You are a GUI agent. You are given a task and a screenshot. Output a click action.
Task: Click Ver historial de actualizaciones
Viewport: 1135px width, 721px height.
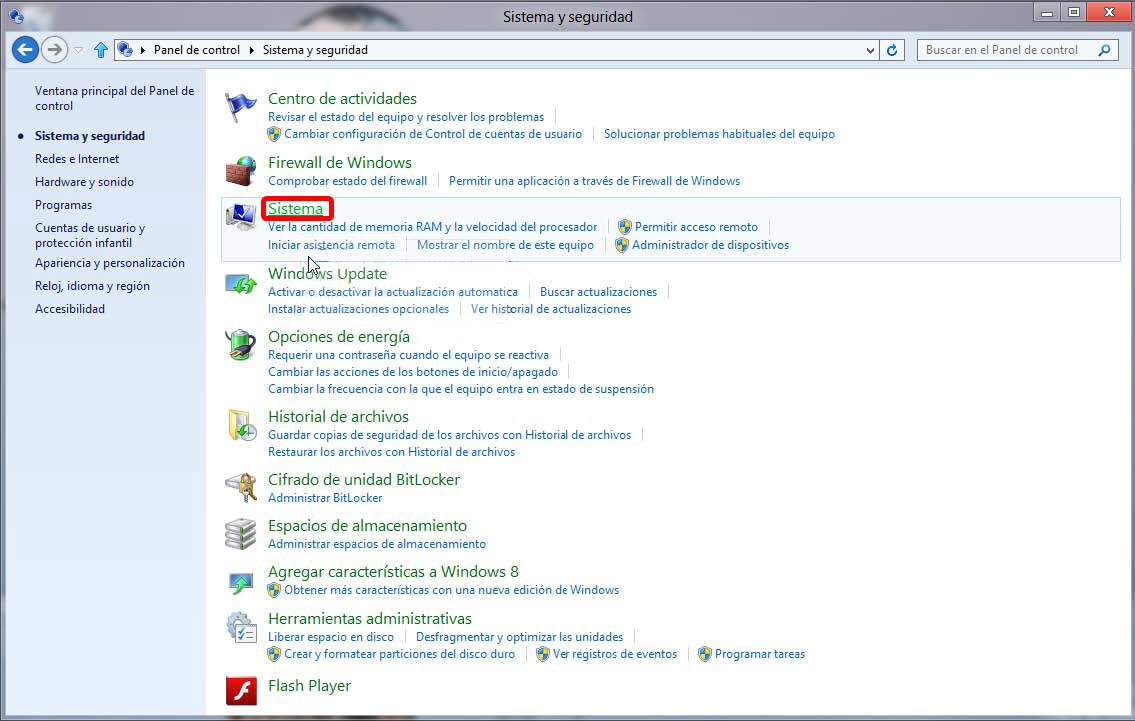pos(551,309)
